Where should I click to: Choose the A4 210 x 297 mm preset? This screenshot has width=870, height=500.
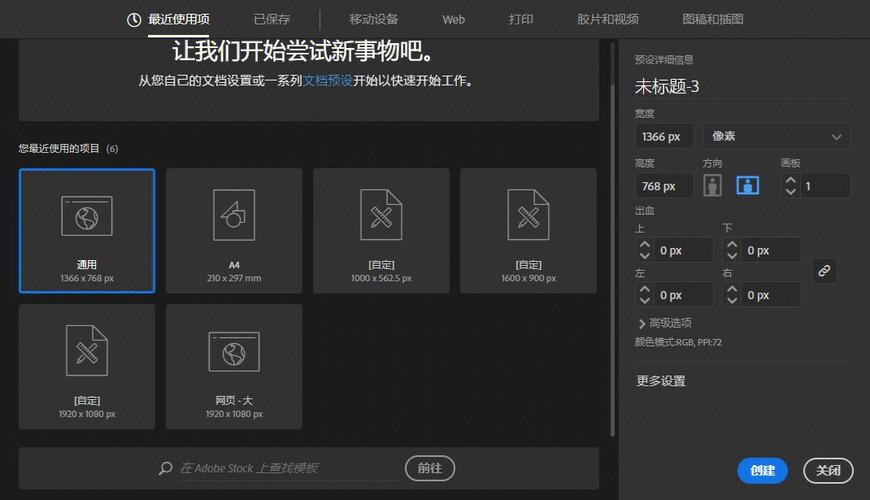point(234,231)
